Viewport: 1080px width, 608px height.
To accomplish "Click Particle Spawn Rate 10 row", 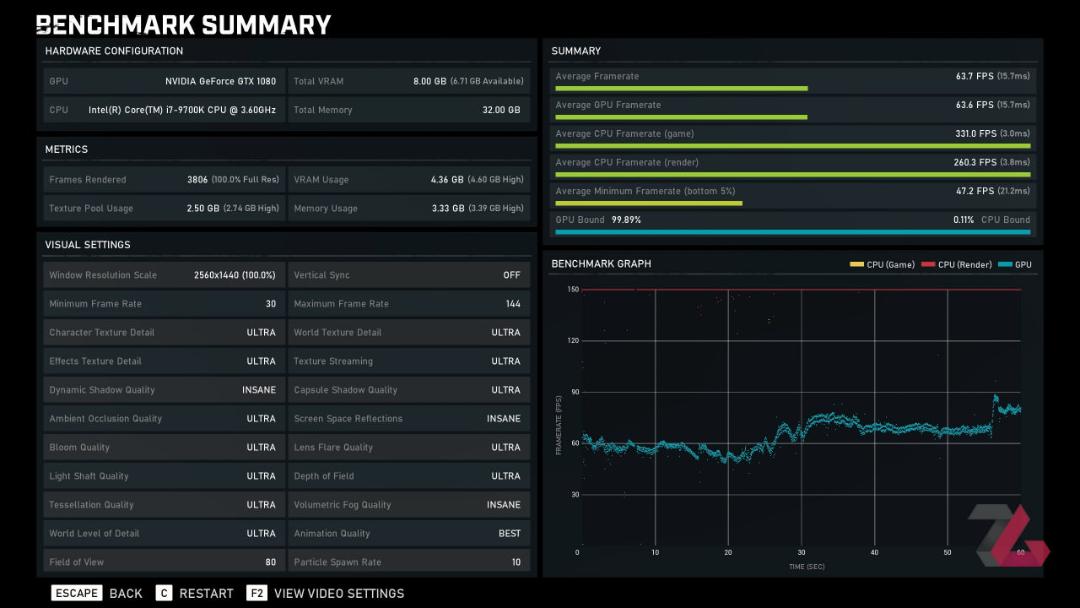I will point(408,562).
